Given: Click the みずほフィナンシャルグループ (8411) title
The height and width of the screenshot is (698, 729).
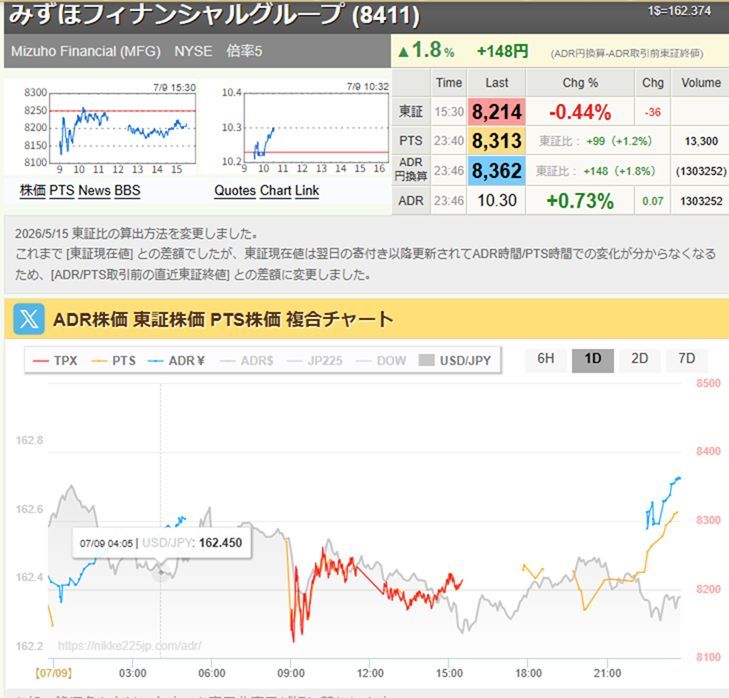Looking at the screenshot, I should click(214, 14).
